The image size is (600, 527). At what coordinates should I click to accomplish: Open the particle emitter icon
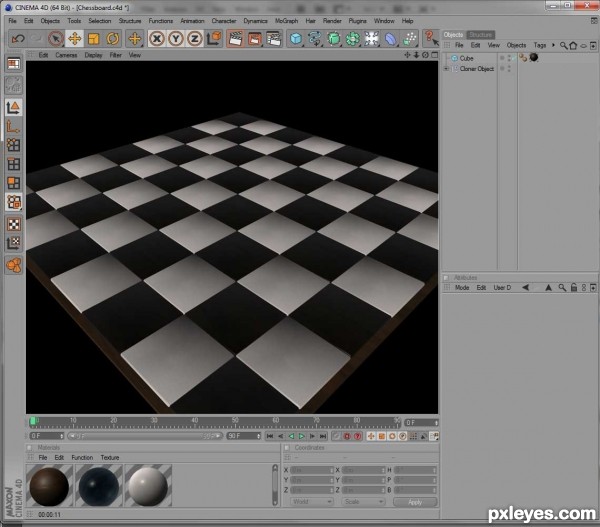[410, 39]
